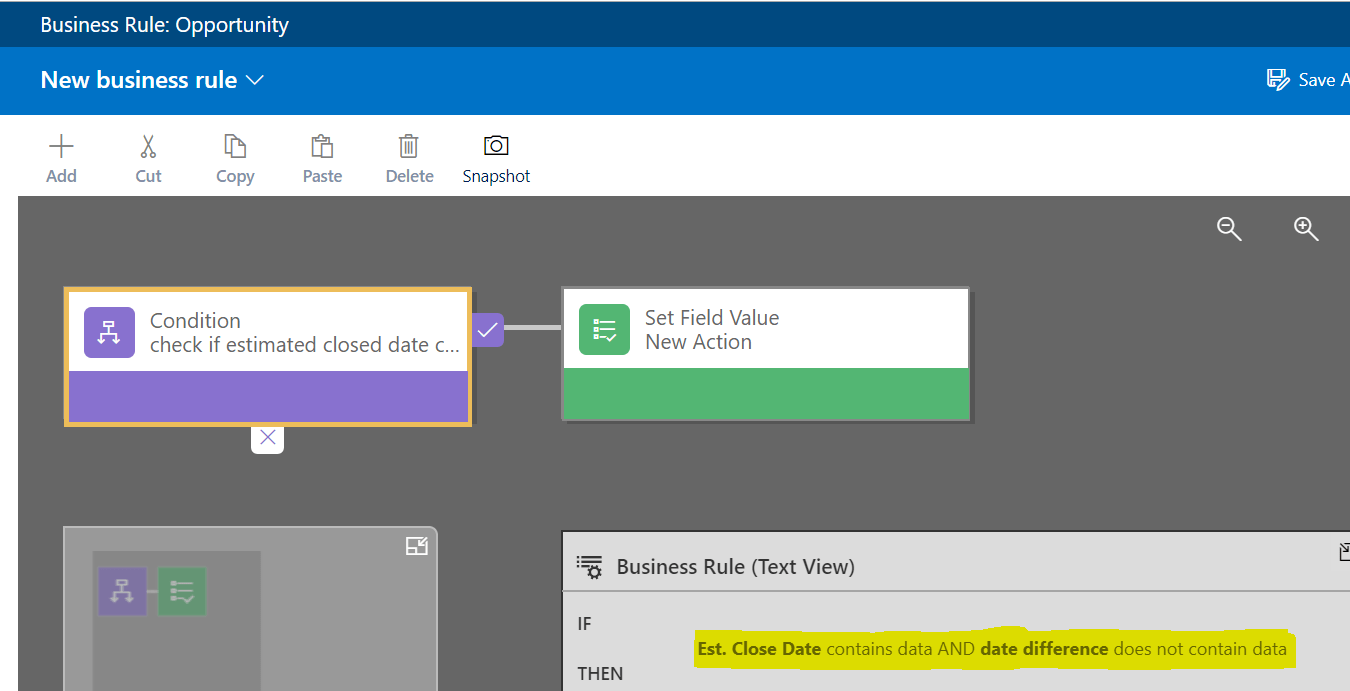This screenshot has width=1350, height=691.
Task: Click the Paste clipboard icon
Action: (x=322, y=147)
